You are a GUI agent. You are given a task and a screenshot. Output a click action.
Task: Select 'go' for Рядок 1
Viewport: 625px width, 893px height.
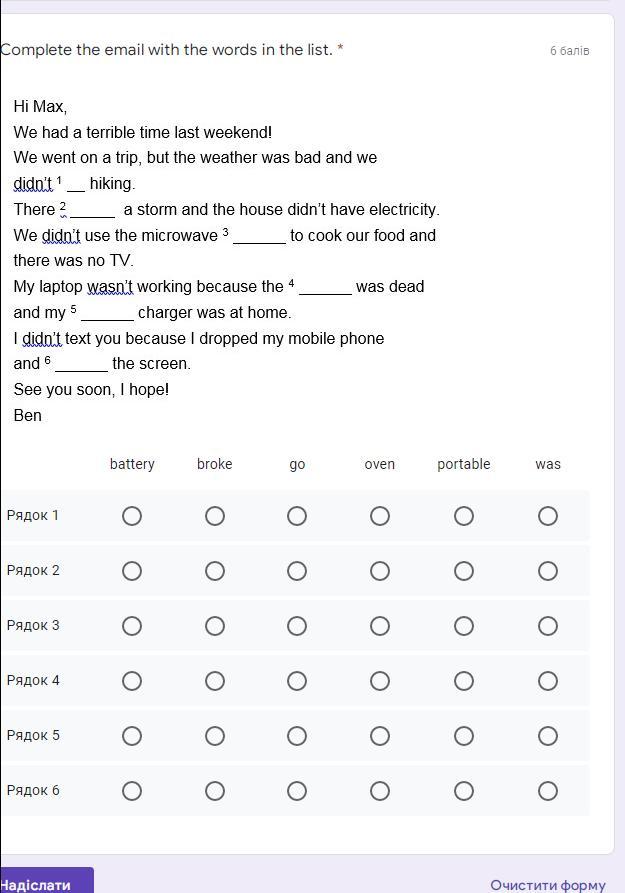pos(297,516)
